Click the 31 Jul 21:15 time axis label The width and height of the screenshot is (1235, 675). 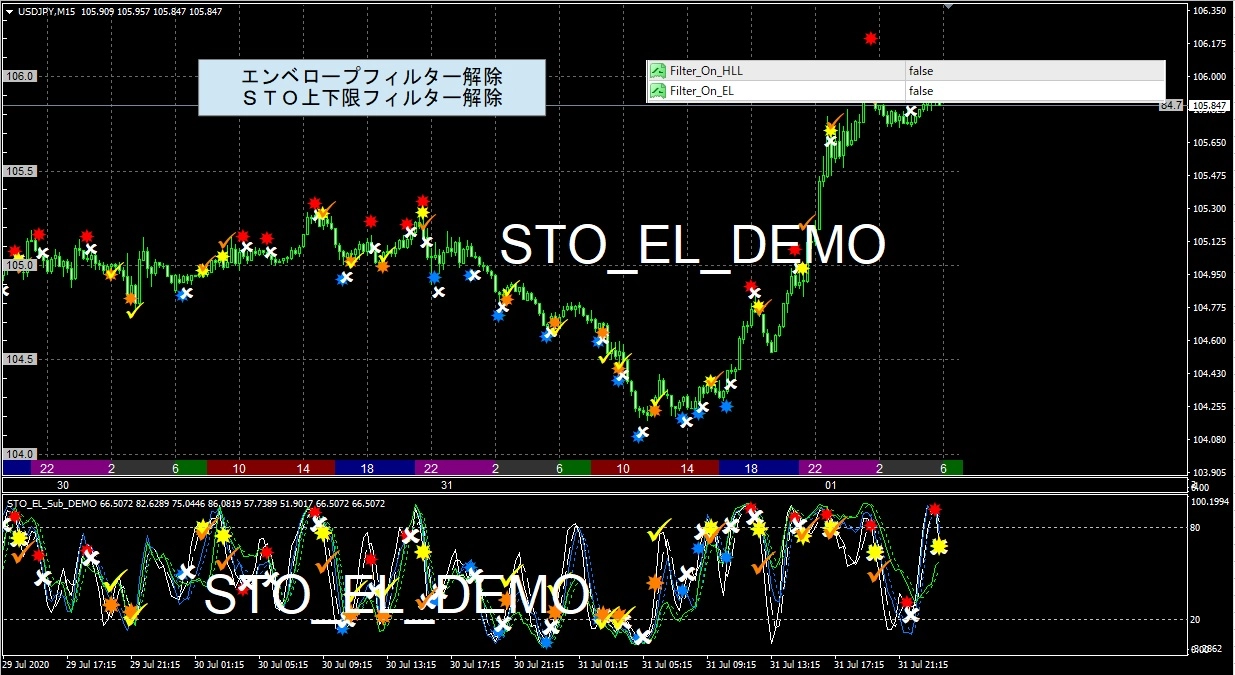click(x=923, y=664)
